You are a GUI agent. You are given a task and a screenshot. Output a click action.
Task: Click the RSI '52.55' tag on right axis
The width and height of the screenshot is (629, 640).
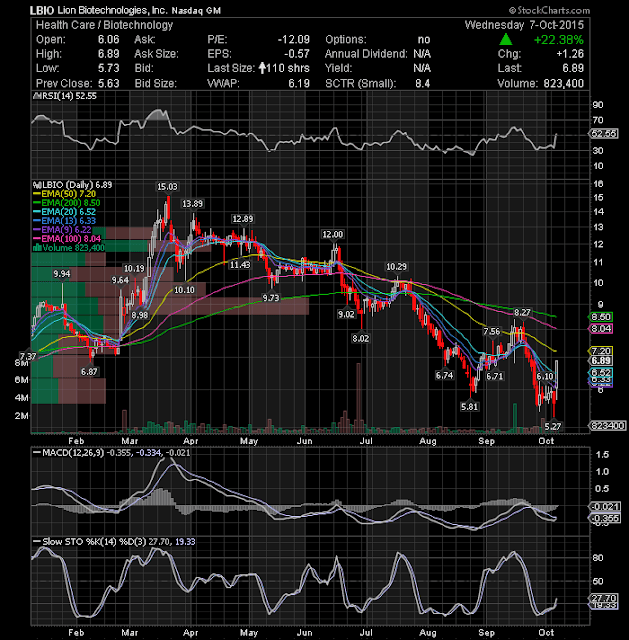604,133
